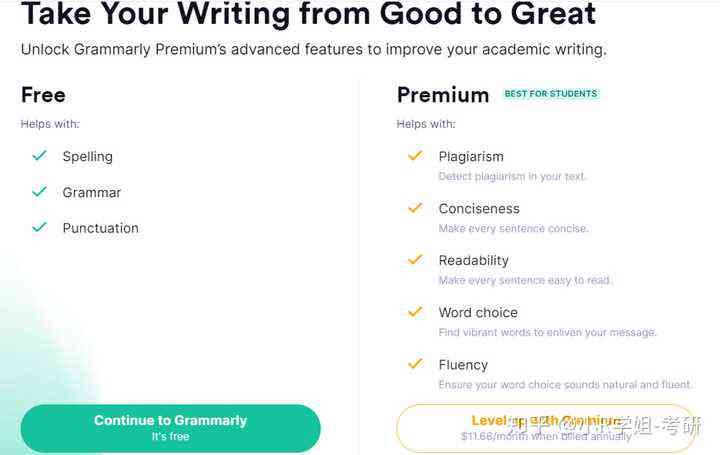The image size is (720, 455).
Task: Click the orange checkmark beside Conciseness
Action: [x=415, y=208]
